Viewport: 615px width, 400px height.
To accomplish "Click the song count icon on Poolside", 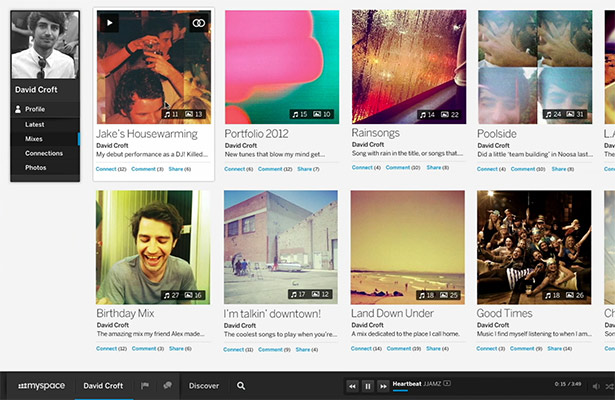I will pyautogui.click(x=548, y=114).
